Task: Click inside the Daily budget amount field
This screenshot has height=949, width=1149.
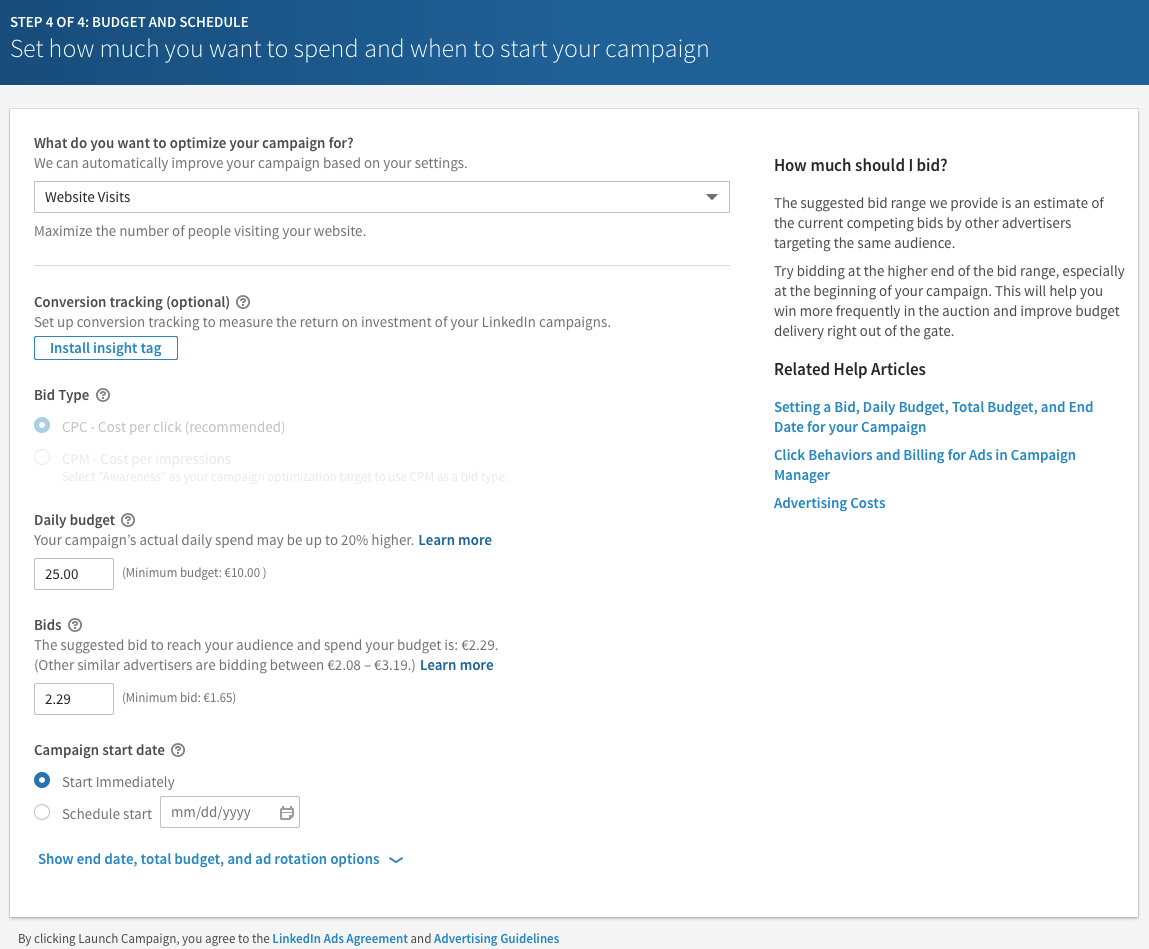Action: [73, 573]
